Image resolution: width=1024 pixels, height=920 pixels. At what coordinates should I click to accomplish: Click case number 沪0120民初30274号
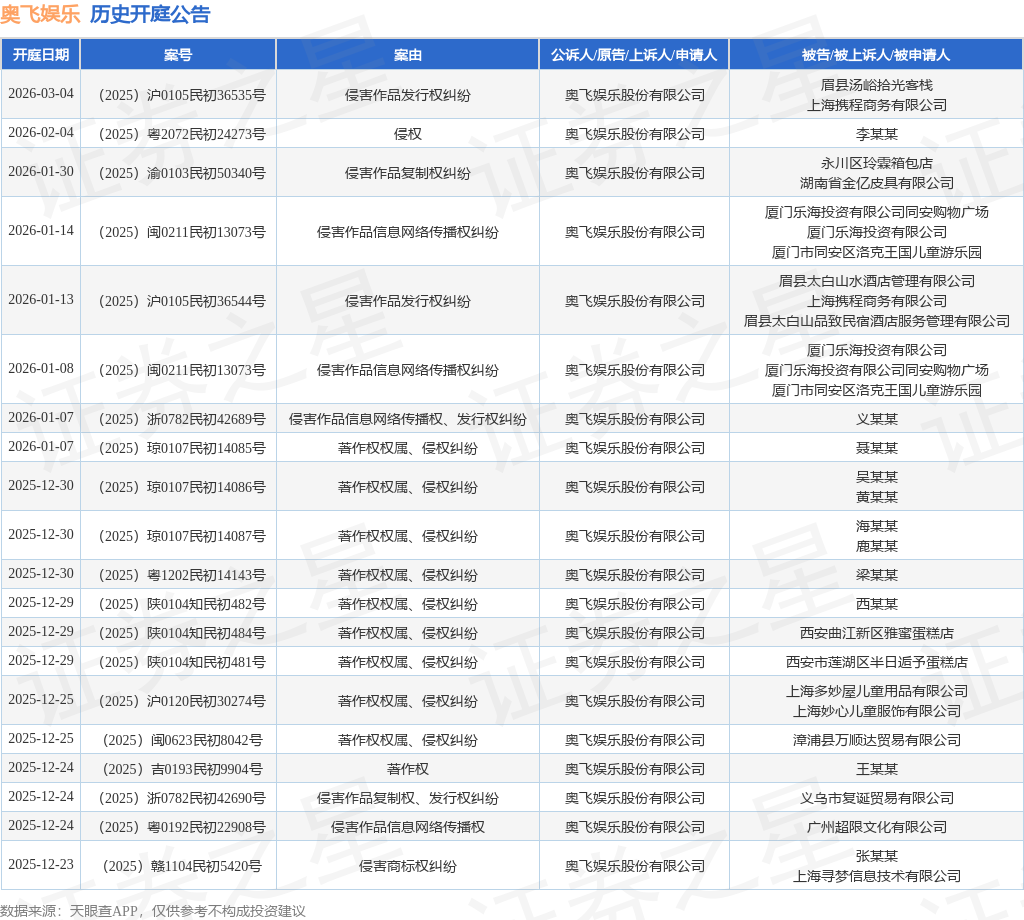182,702
